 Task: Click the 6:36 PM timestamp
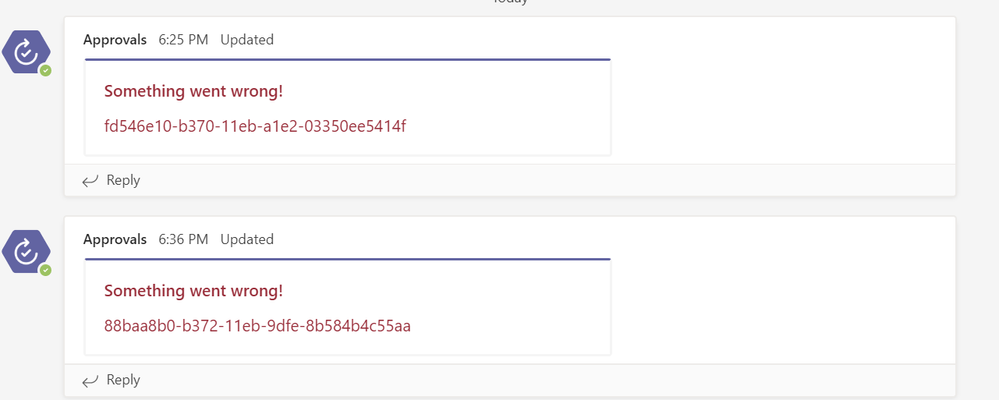pos(183,239)
